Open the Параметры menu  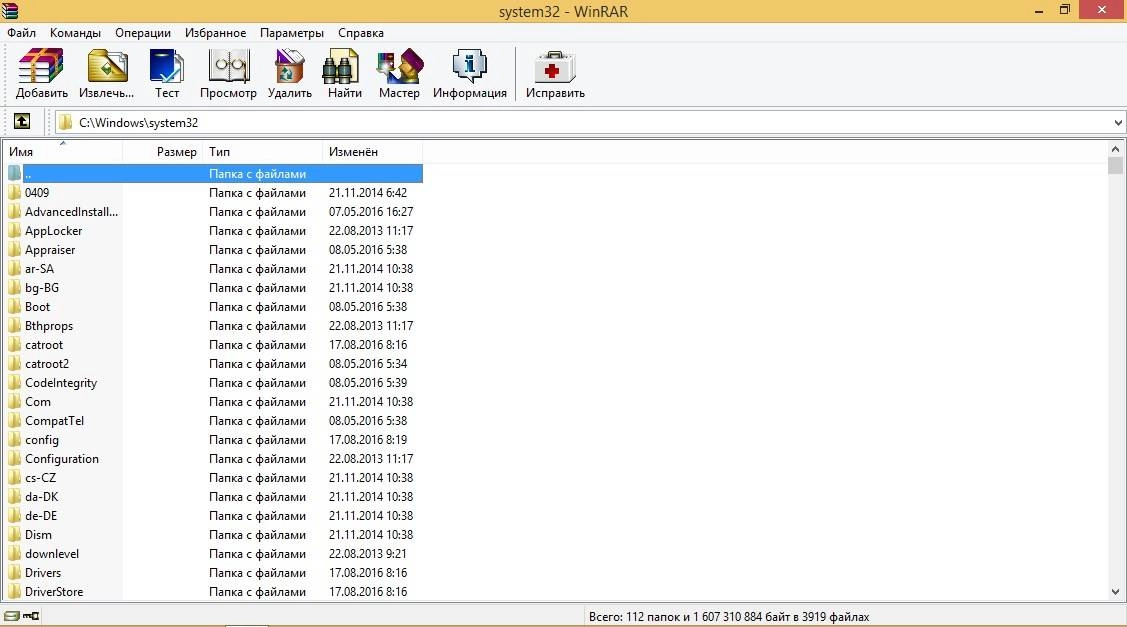click(x=292, y=33)
